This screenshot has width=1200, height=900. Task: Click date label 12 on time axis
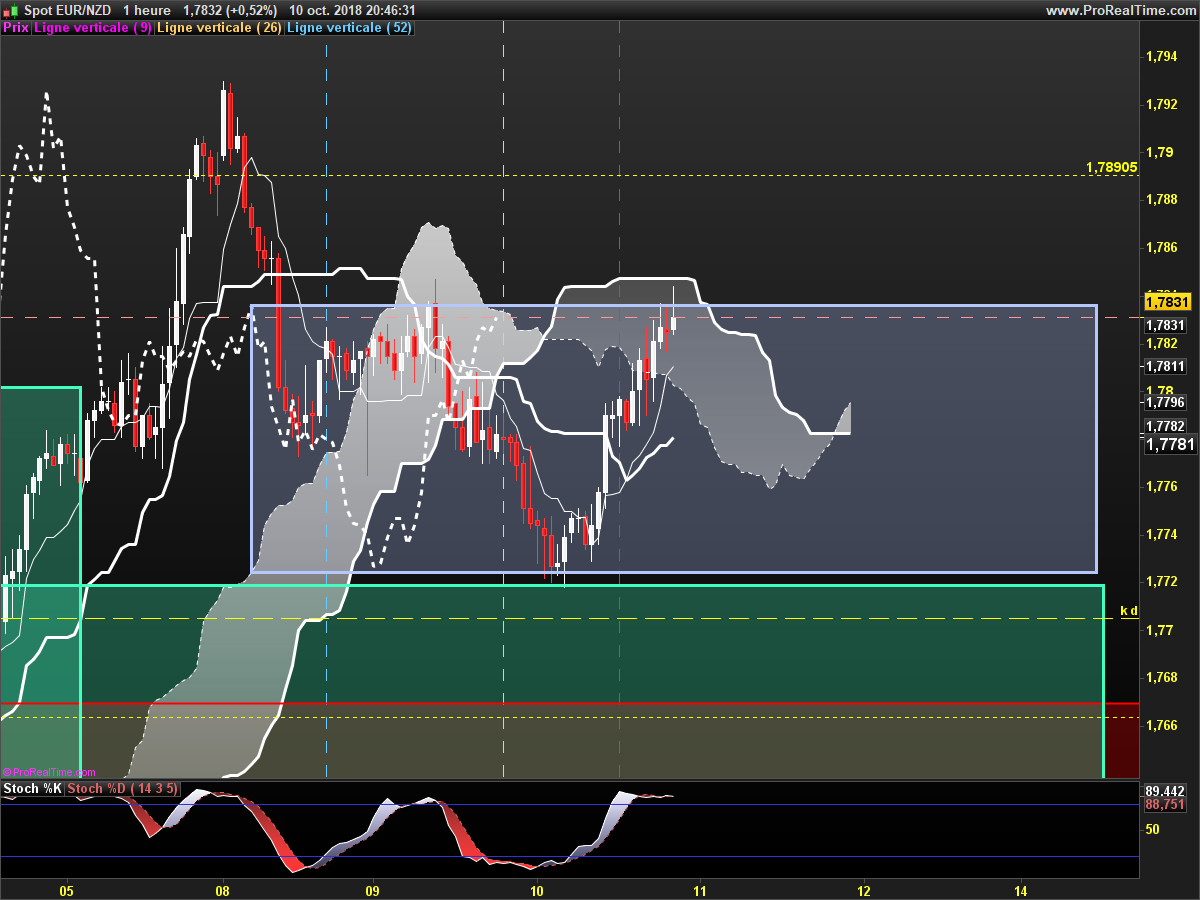(x=863, y=890)
